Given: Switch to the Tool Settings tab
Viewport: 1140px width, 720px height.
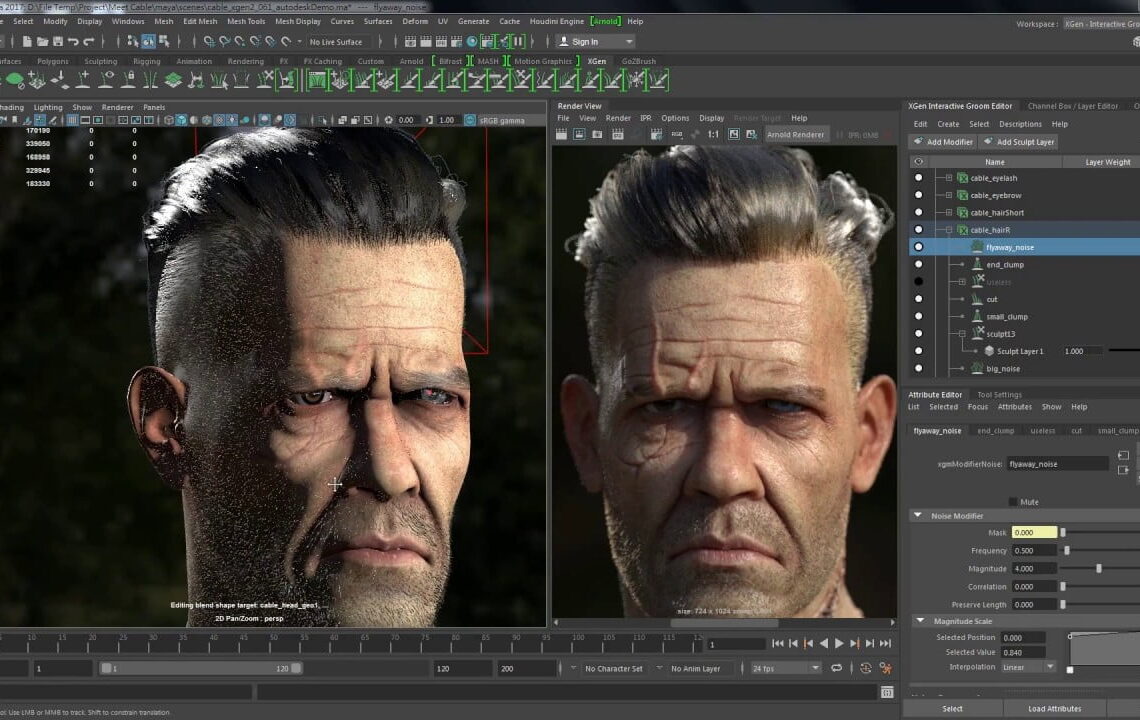Looking at the screenshot, I should click(x=1000, y=394).
